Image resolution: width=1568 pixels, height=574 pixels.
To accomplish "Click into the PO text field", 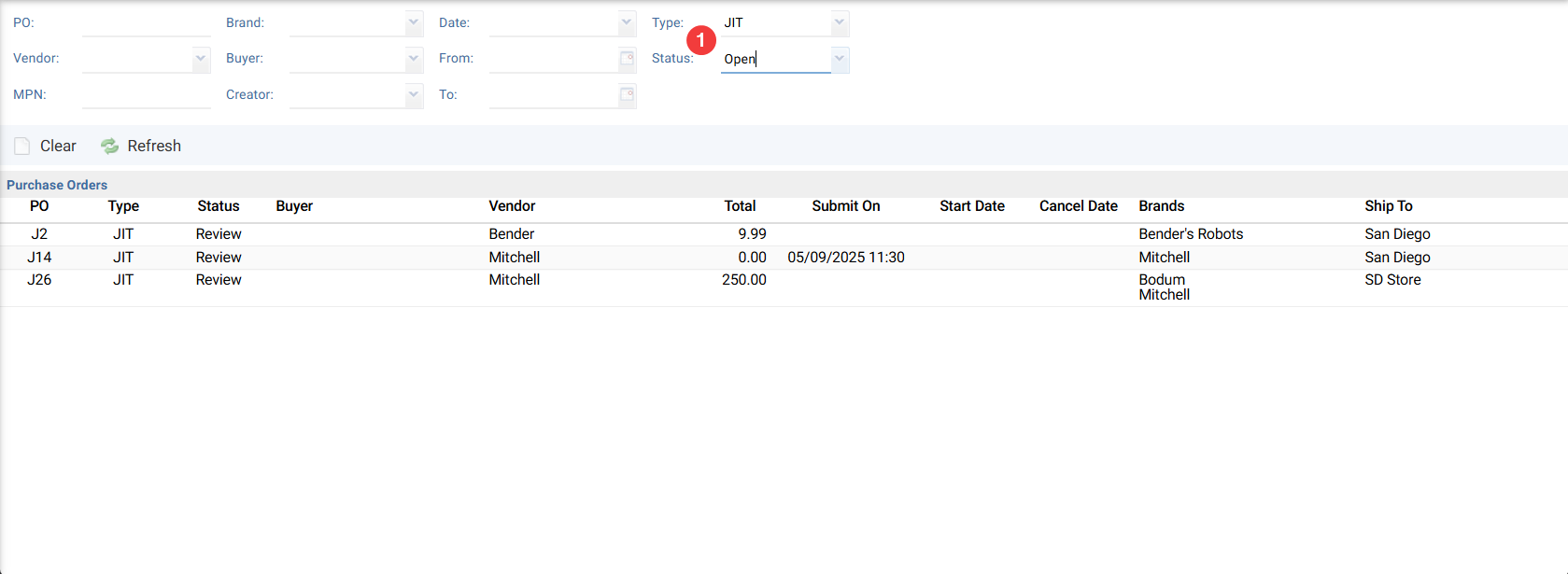I will [146, 23].
